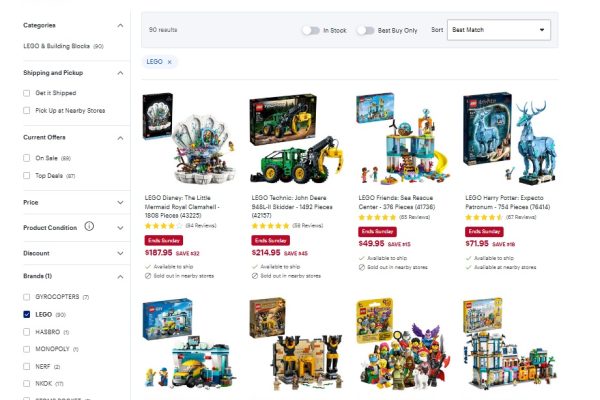Open the Product Condition info icon
Viewport: 600px width, 400px height.
pyautogui.click(x=89, y=226)
